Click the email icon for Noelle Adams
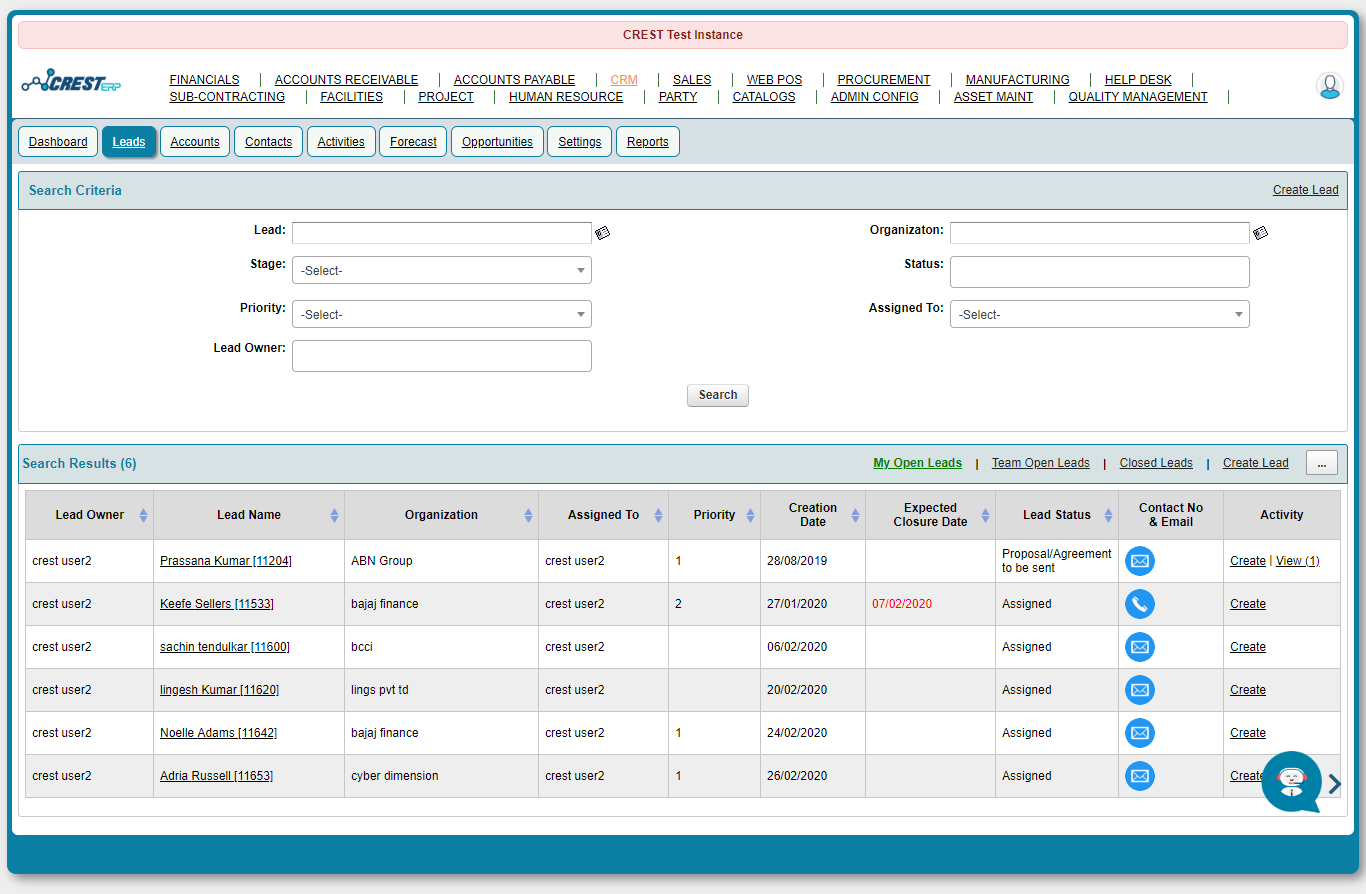Screen dimensions: 1366x894 (1139, 733)
